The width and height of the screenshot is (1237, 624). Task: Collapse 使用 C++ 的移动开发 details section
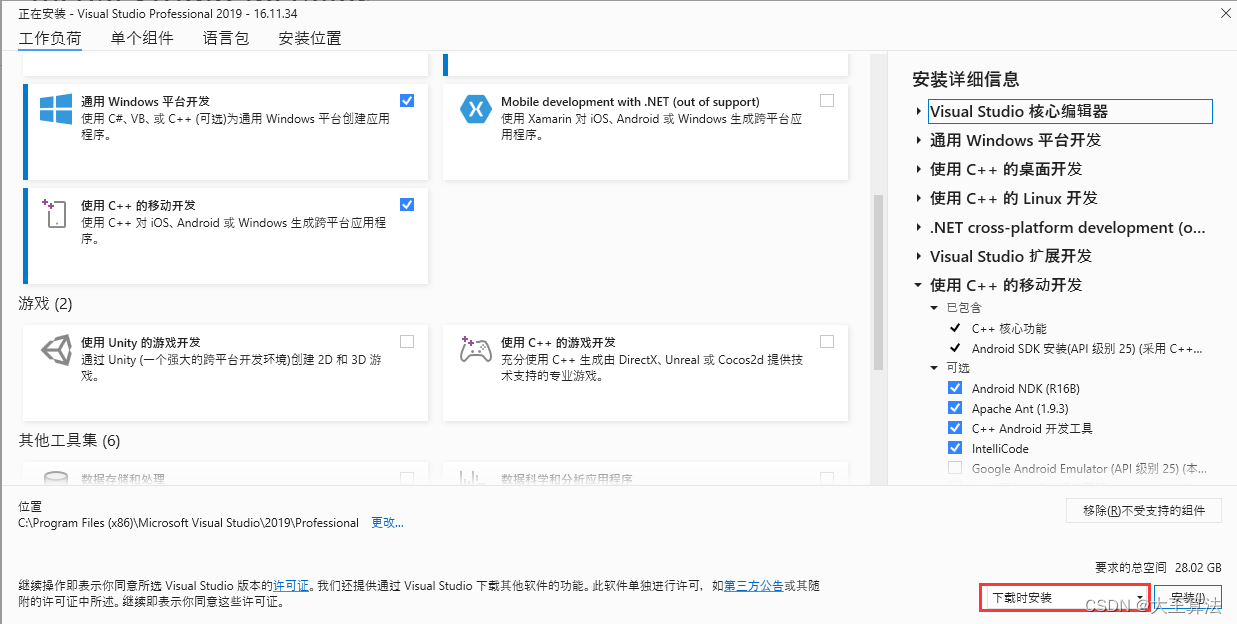(919, 285)
